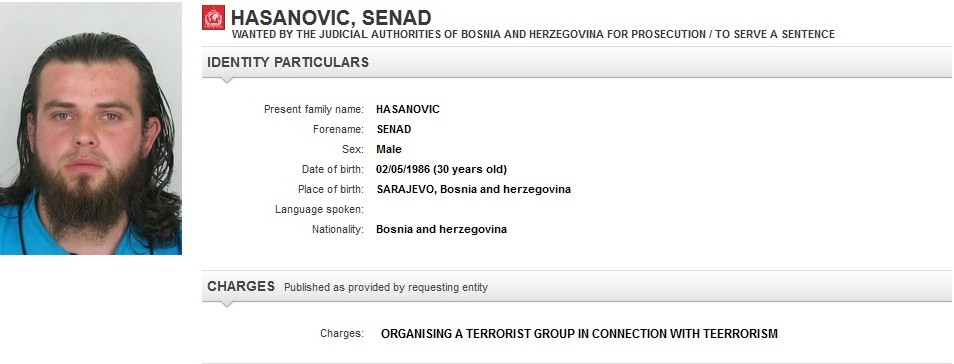
Task: Click the Nationality value Bosnia and herzegovina
Action: (x=441, y=229)
